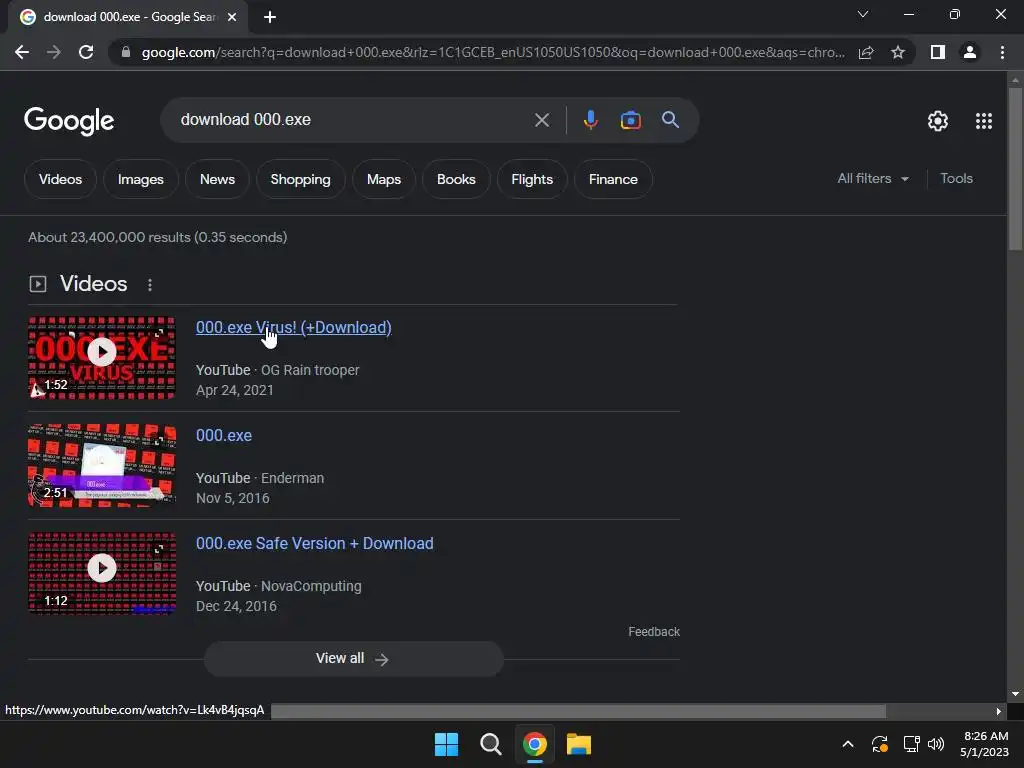This screenshot has height=768, width=1024.
Task: Switch to the Maps filter
Action: (x=383, y=179)
